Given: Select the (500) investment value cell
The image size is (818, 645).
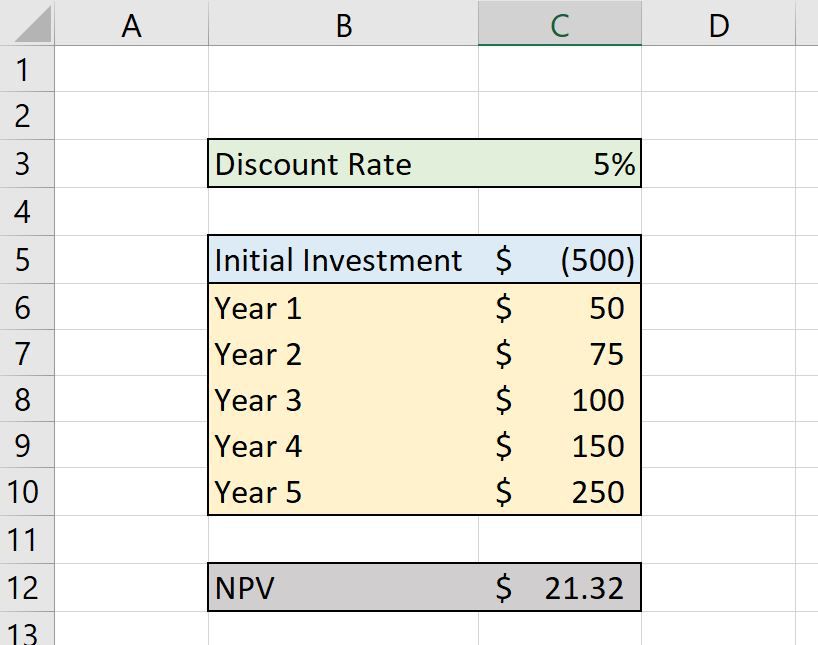Looking at the screenshot, I should tap(560, 259).
